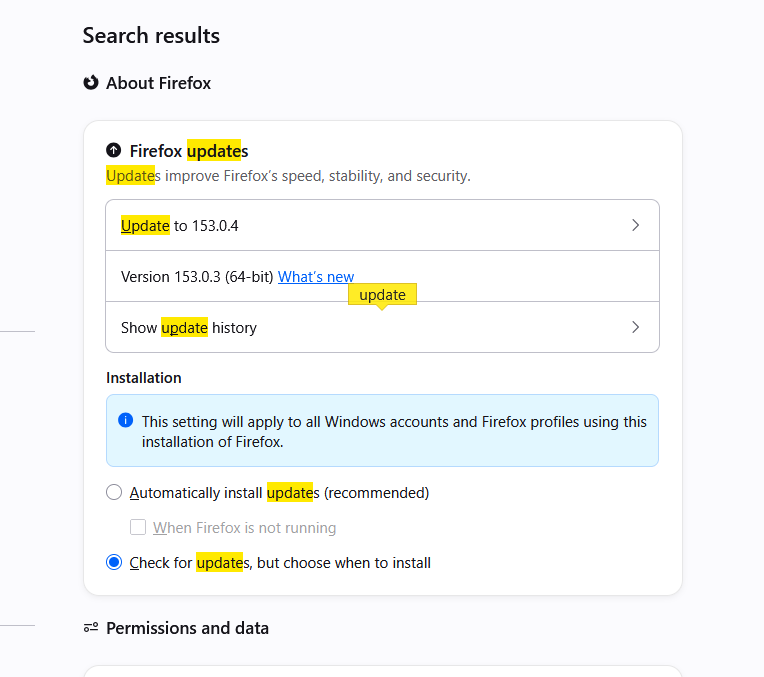
Task: Start the Update to 153.0.4
Action: pyautogui.click(x=382, y=225)
